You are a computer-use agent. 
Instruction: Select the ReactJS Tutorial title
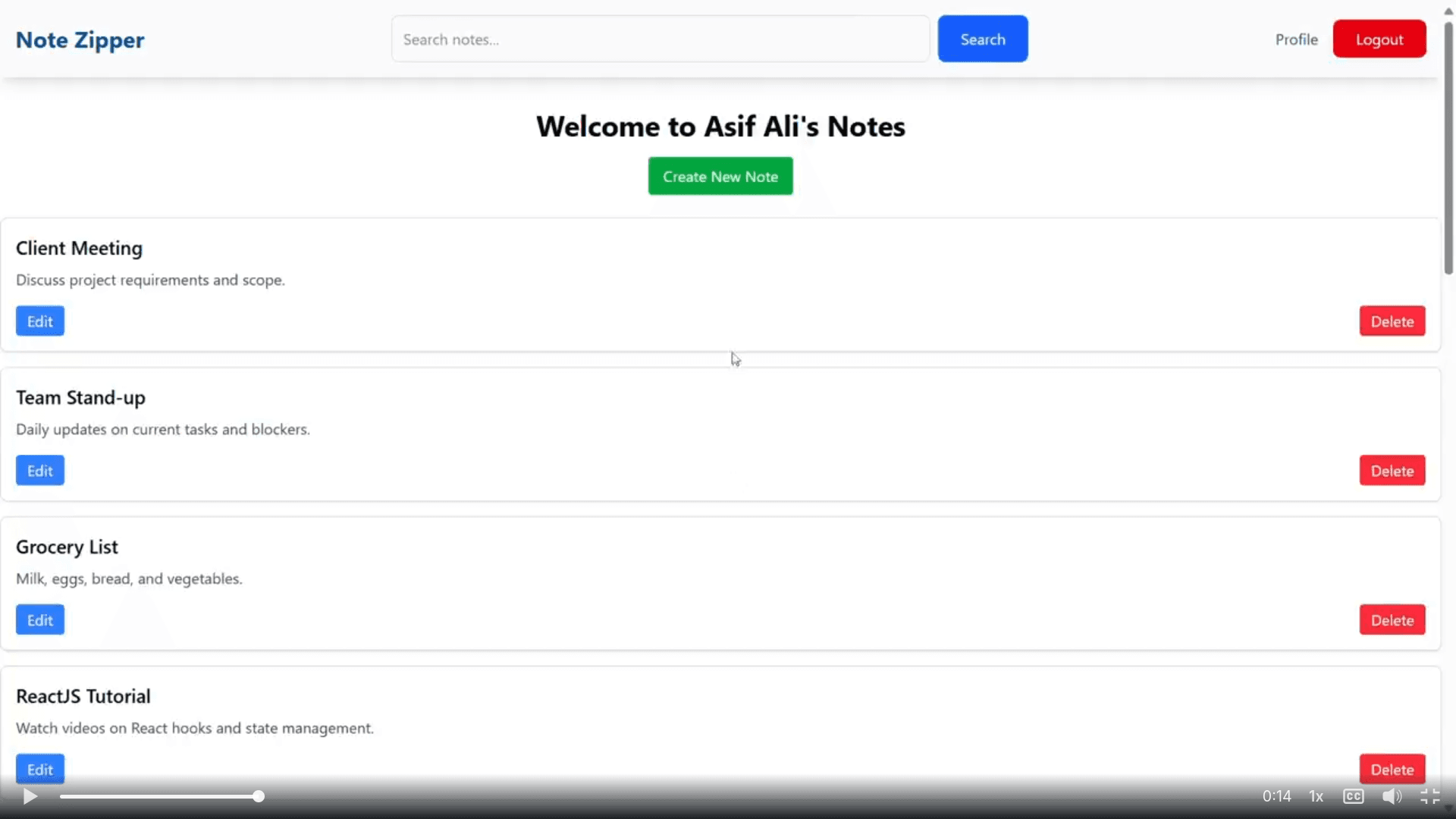(83, 696)
